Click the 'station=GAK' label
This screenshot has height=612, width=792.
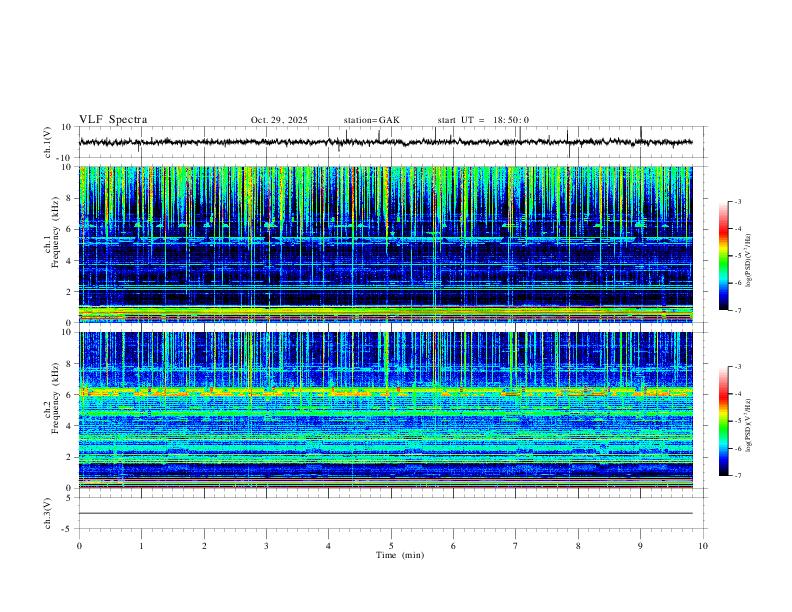pyautogui.click(x=371, y=120)
